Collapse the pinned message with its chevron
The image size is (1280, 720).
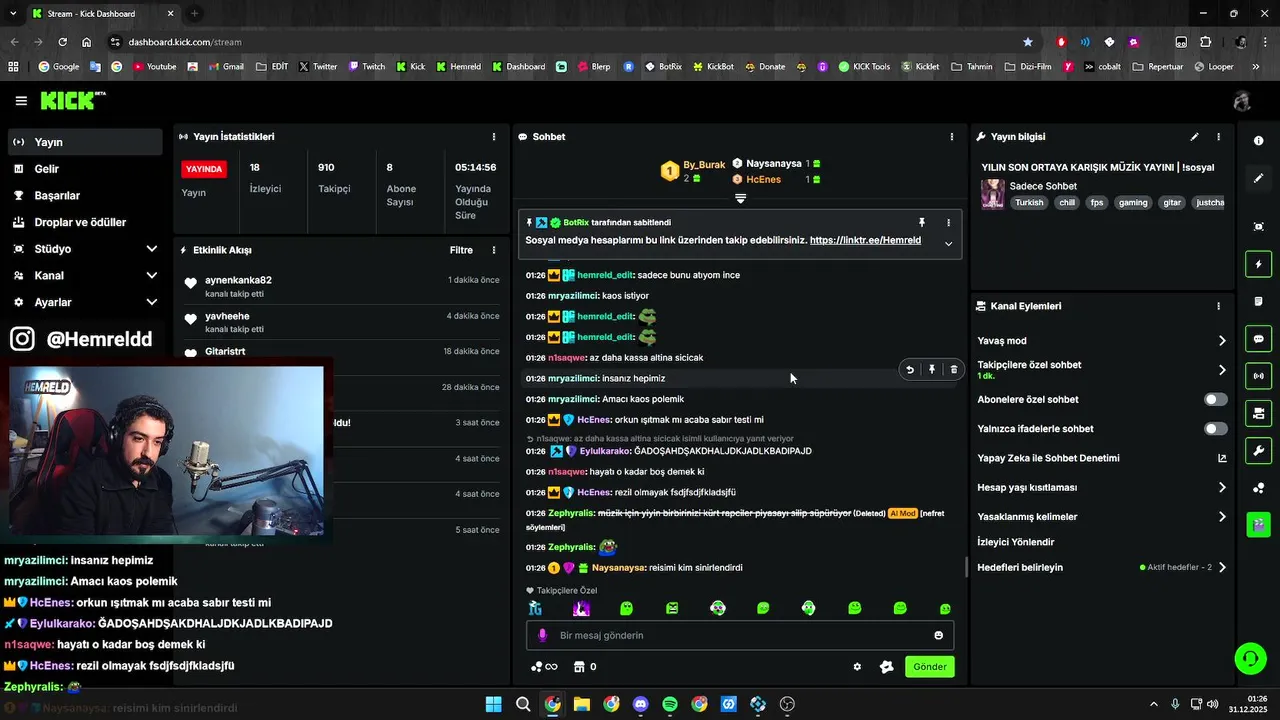tap(948, 243)
